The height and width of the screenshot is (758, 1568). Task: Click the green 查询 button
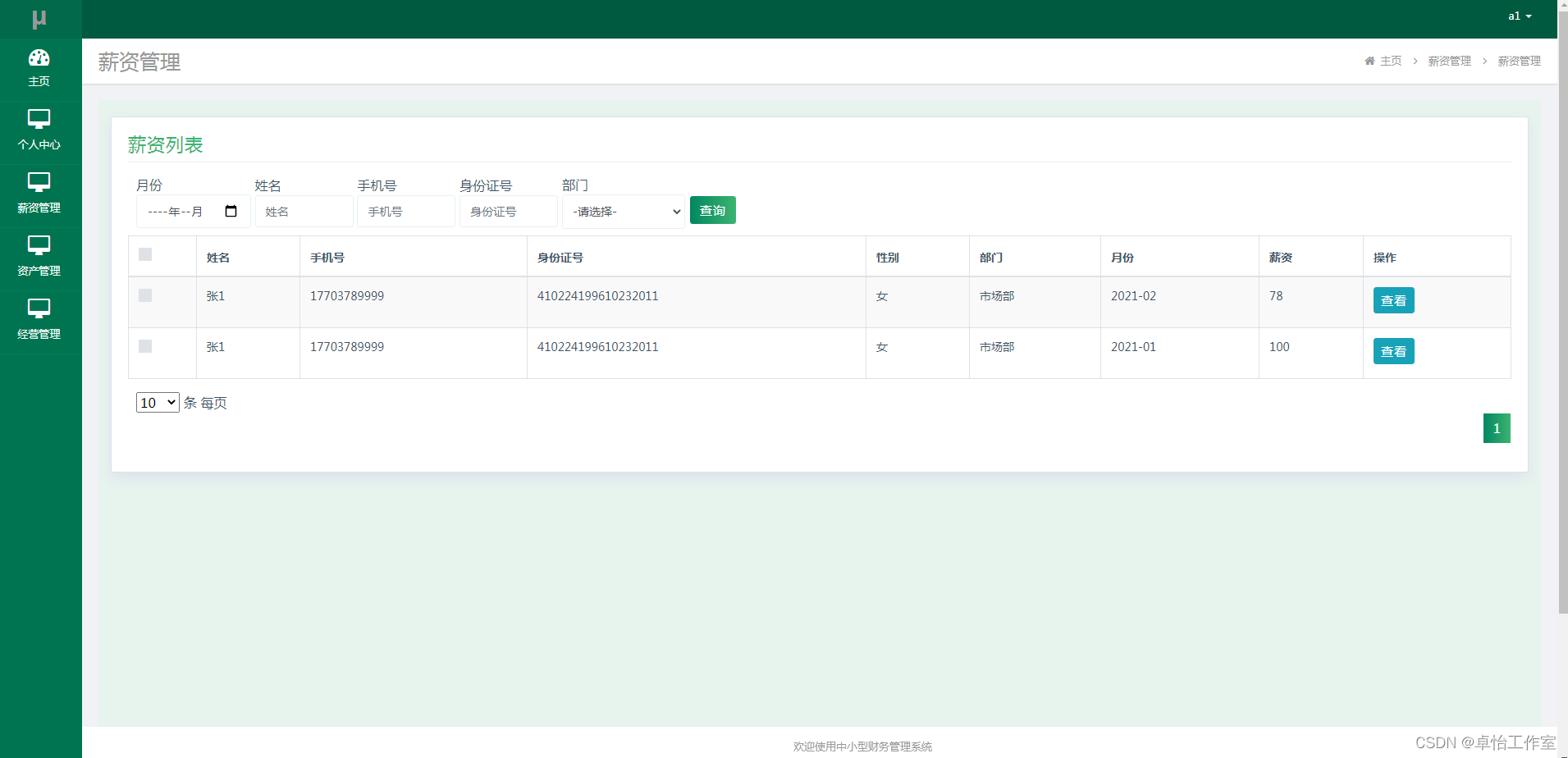(713, 210)
